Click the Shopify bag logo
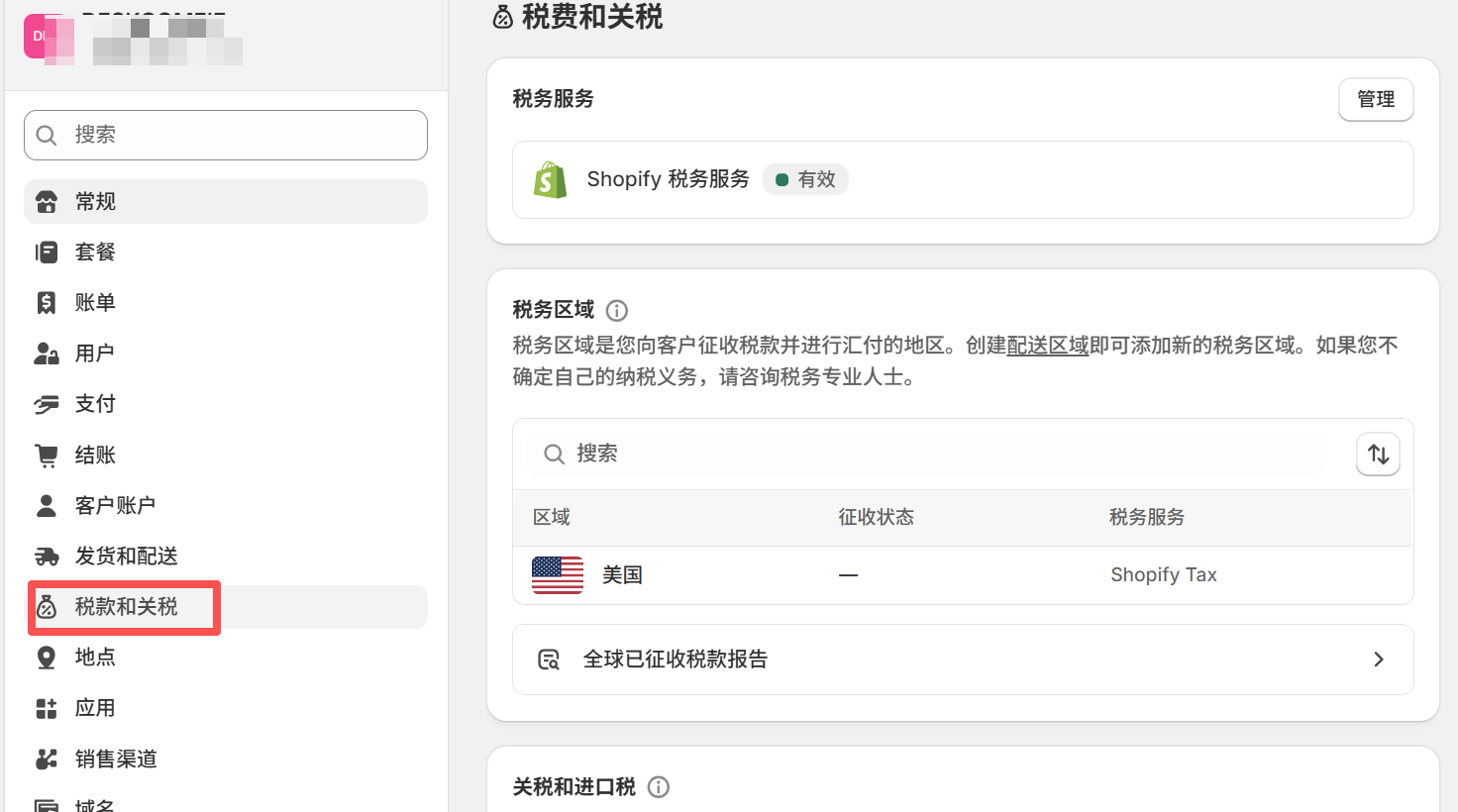 (551, 180)
